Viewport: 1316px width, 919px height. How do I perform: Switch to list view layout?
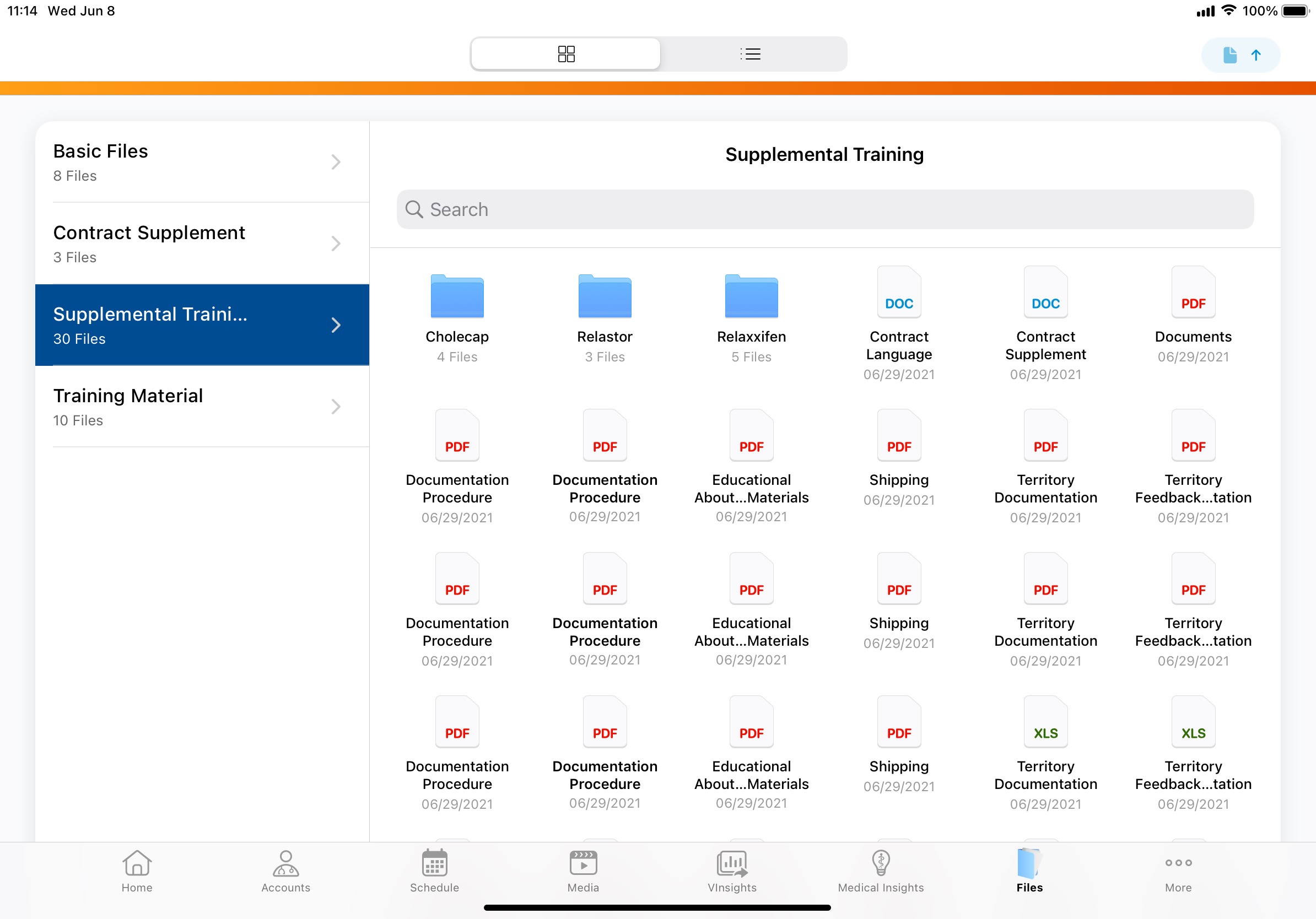tap(749, 54)
